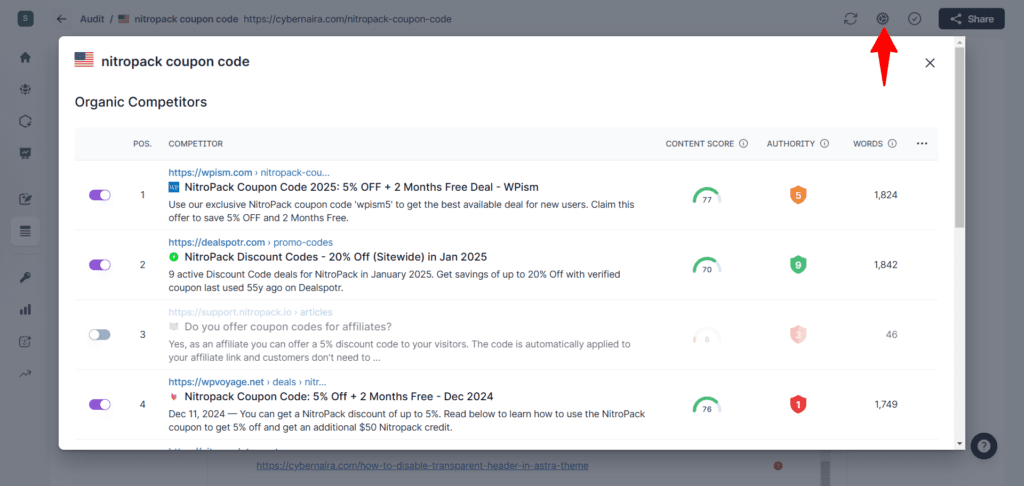
Task: Open Nitropack Coupon Code Dec 2024 title
Action: click(339, 397)
